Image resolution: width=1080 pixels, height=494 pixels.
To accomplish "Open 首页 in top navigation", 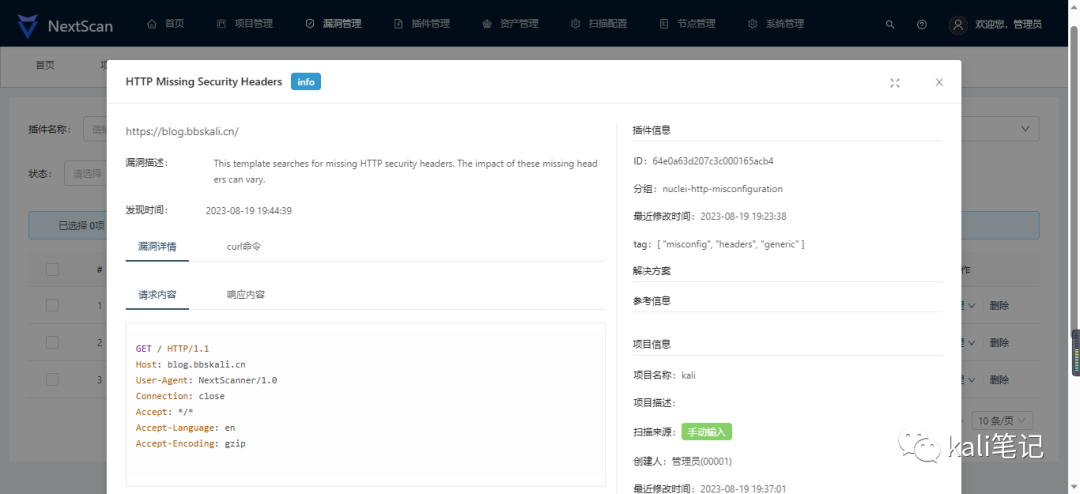I will tap(166, 23).
